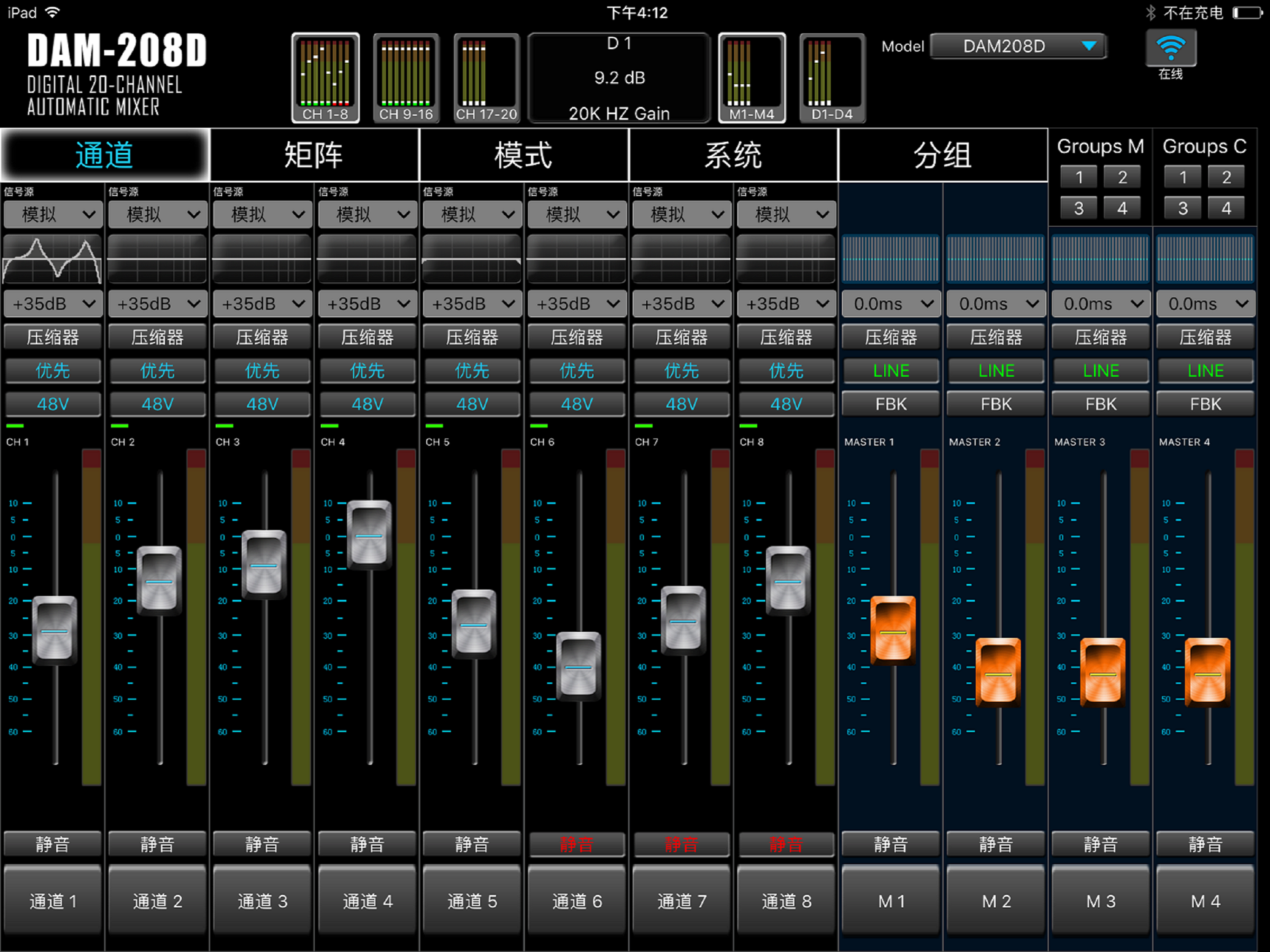Click the Master 1 orange fader knob
Viewport: 1270px width, 952px height.
[893, 630]
